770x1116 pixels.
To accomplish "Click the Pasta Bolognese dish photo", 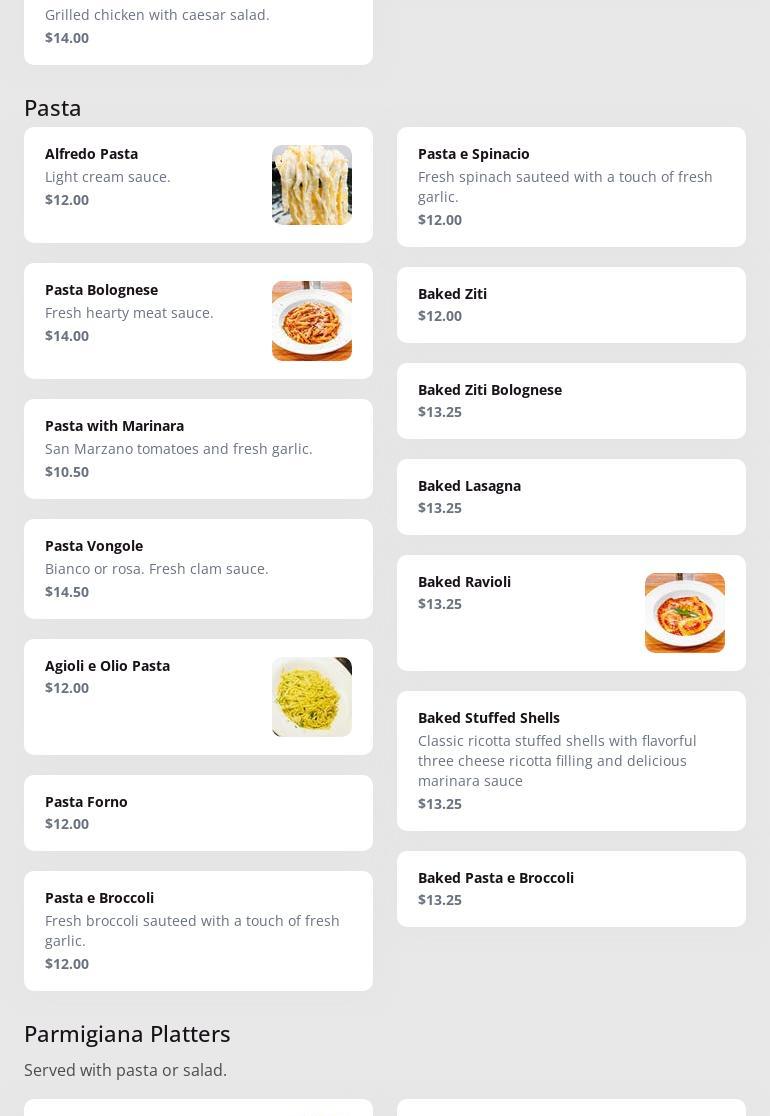I will coord(311,321).
